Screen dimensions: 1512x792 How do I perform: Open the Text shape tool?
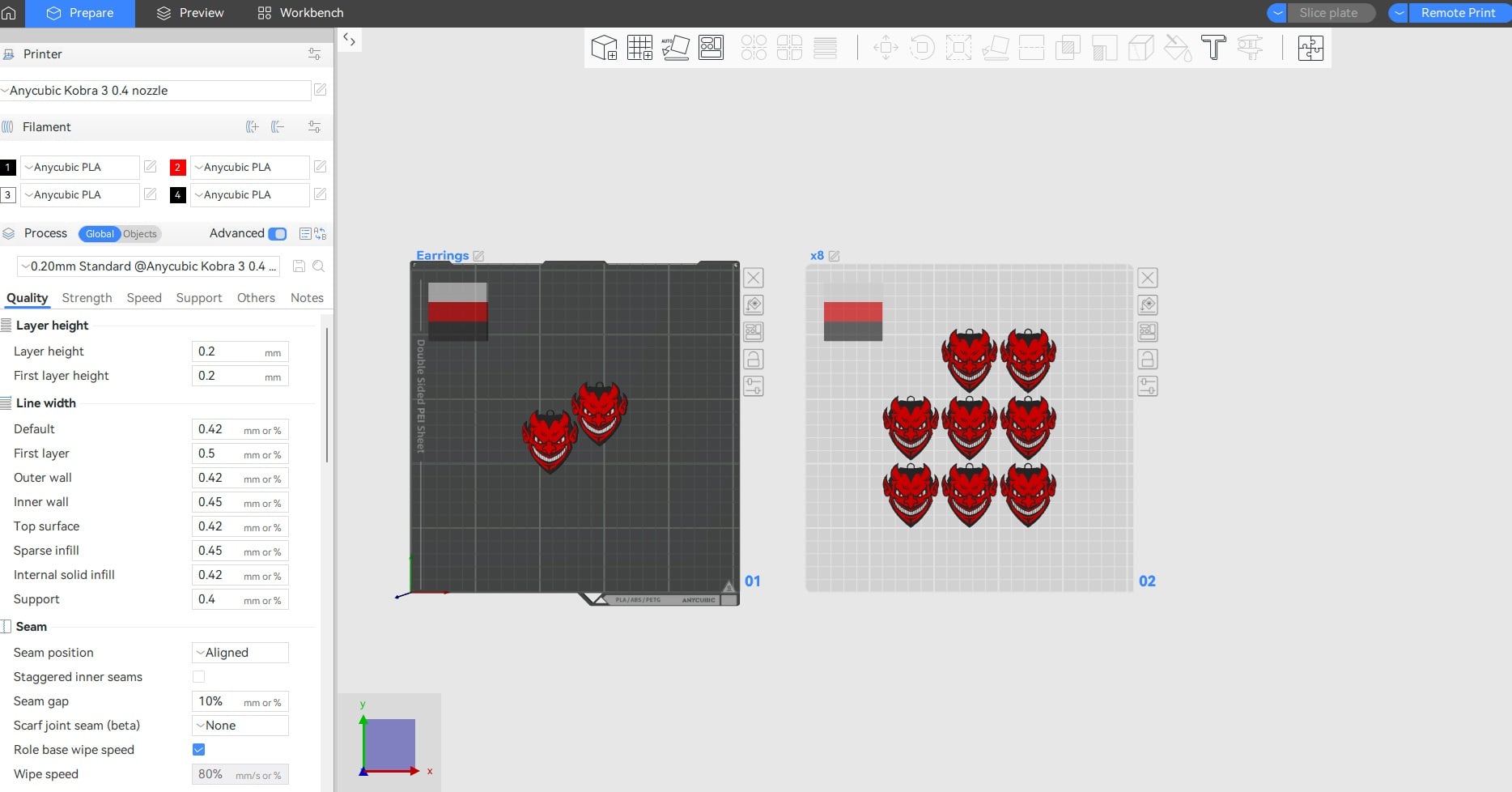1213,48
